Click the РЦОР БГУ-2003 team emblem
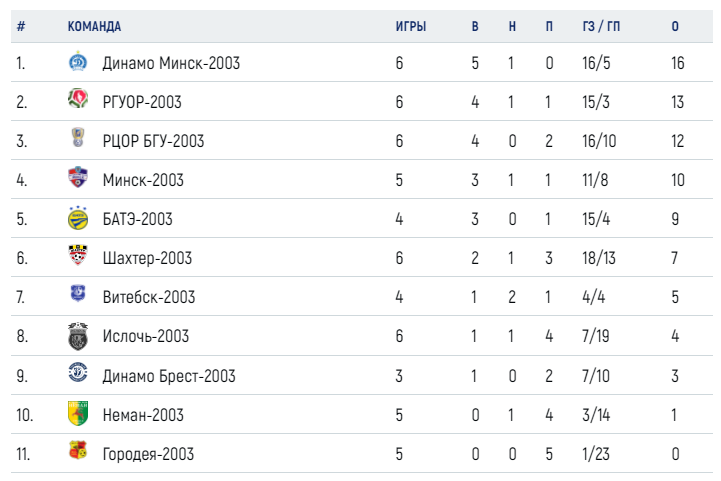Viewport: 721px width, 481px height. (78, 137)
